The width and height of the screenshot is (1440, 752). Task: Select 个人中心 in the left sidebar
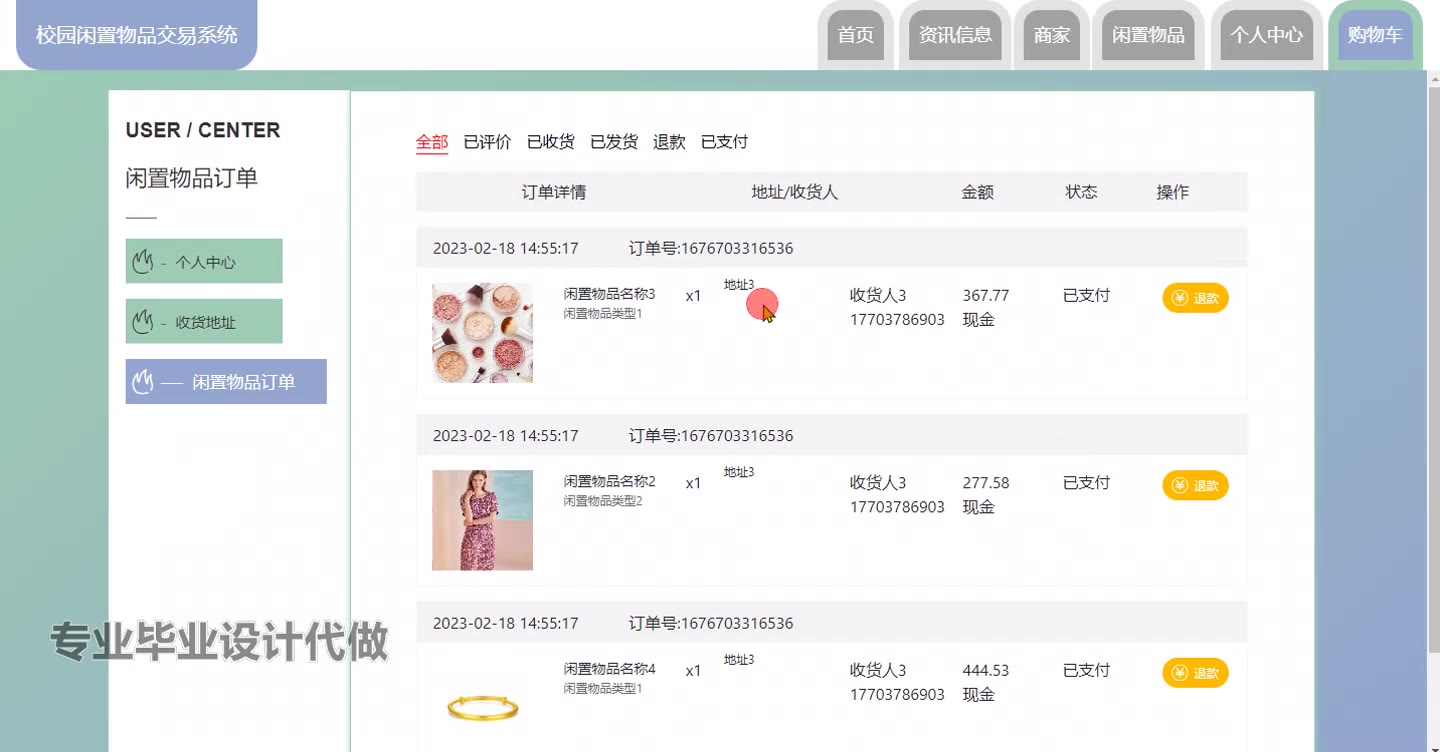coord(204,261)
